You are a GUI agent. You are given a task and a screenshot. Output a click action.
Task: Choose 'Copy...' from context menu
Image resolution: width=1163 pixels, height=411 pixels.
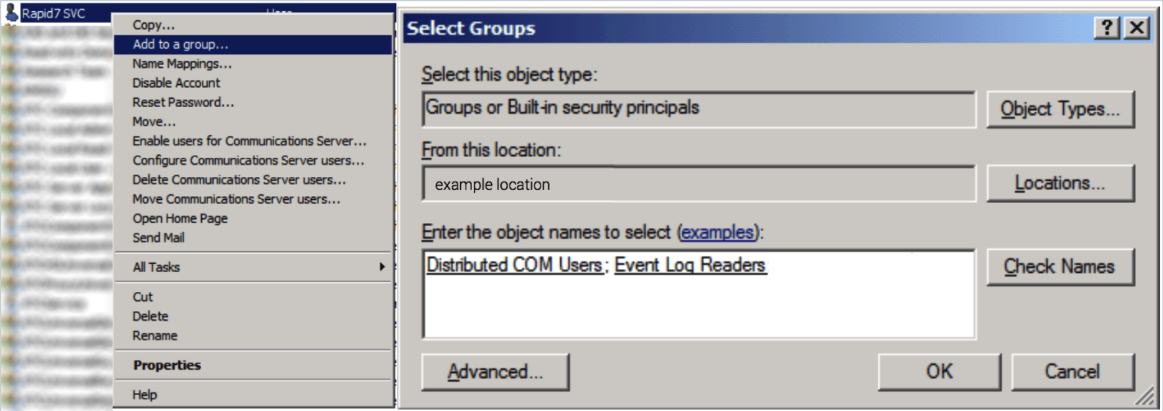(x=154, y=25)
